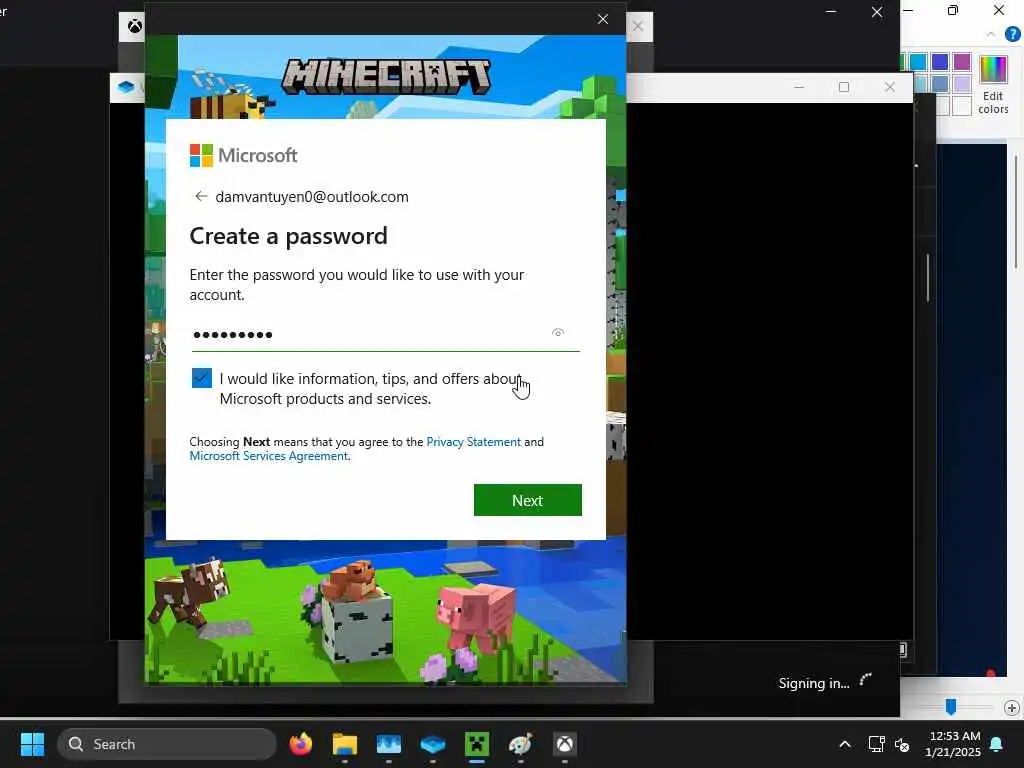1024x768 pixels.
Task: Click the green Next button
Action: click(528, 500)
